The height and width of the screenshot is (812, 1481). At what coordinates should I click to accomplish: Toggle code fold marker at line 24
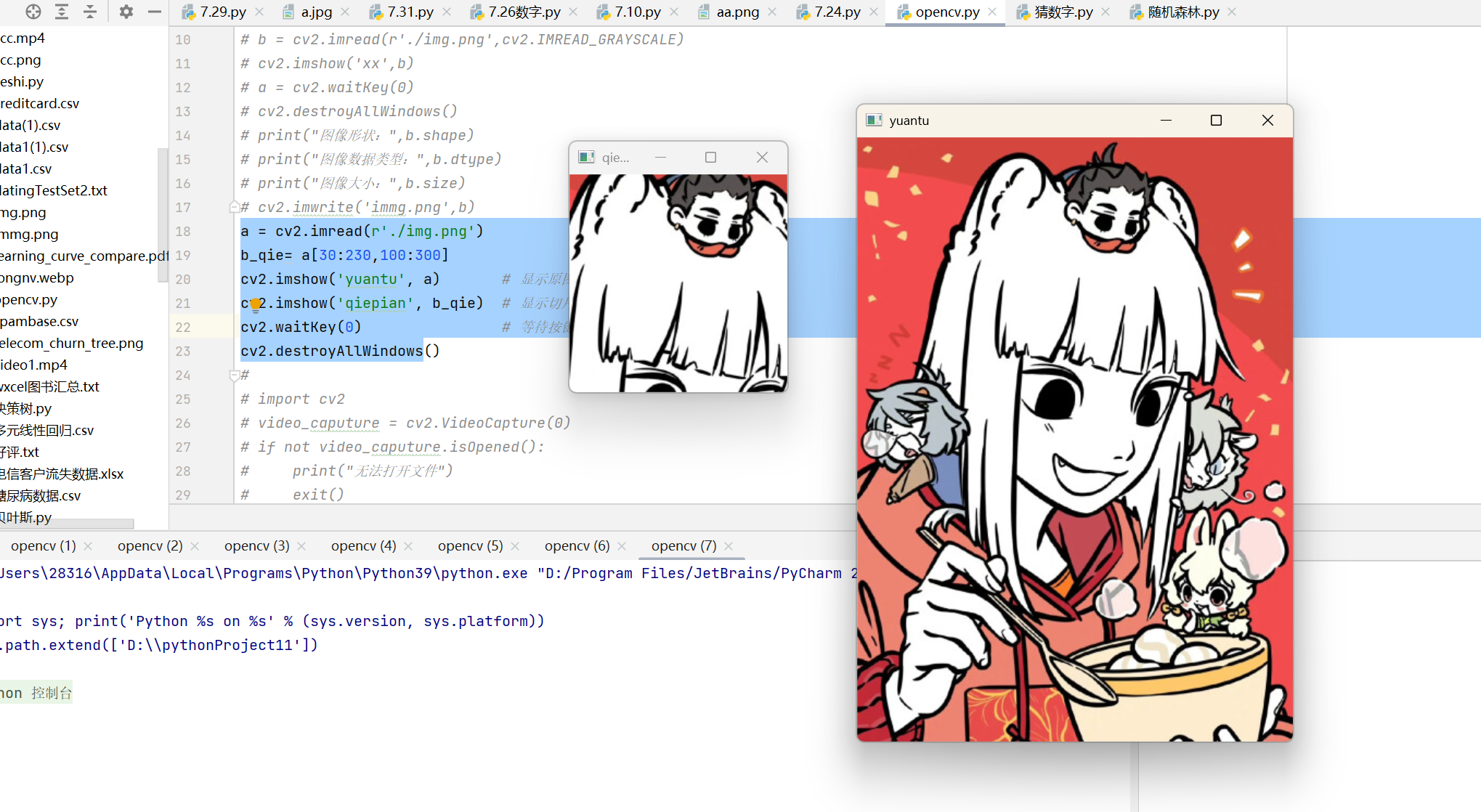tap(234, 375)
